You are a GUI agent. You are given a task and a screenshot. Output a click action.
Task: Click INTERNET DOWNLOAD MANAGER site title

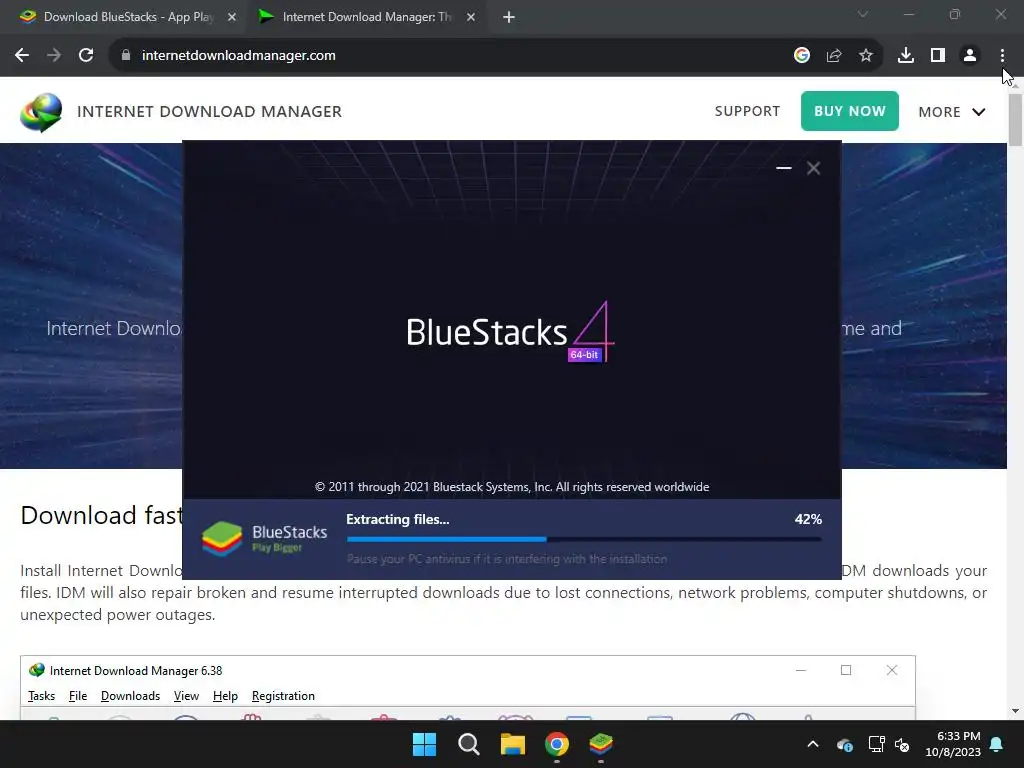210,112
